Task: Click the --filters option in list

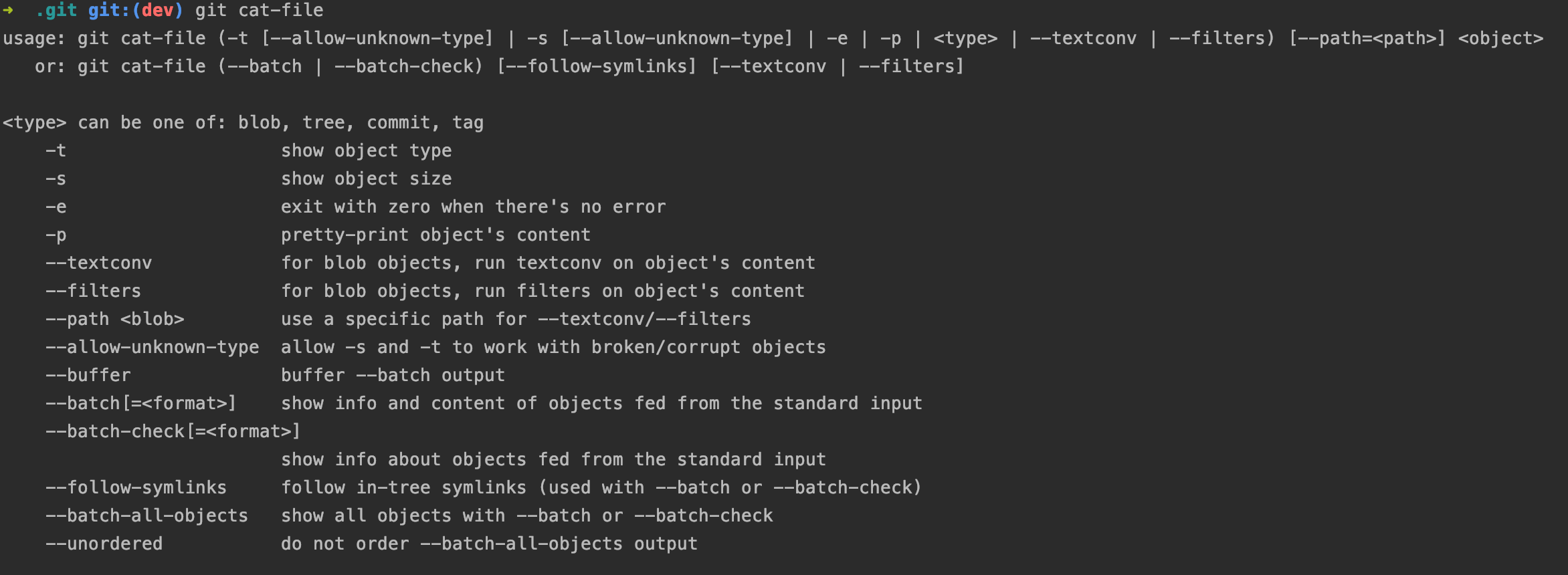Action: tap(94, 291)
